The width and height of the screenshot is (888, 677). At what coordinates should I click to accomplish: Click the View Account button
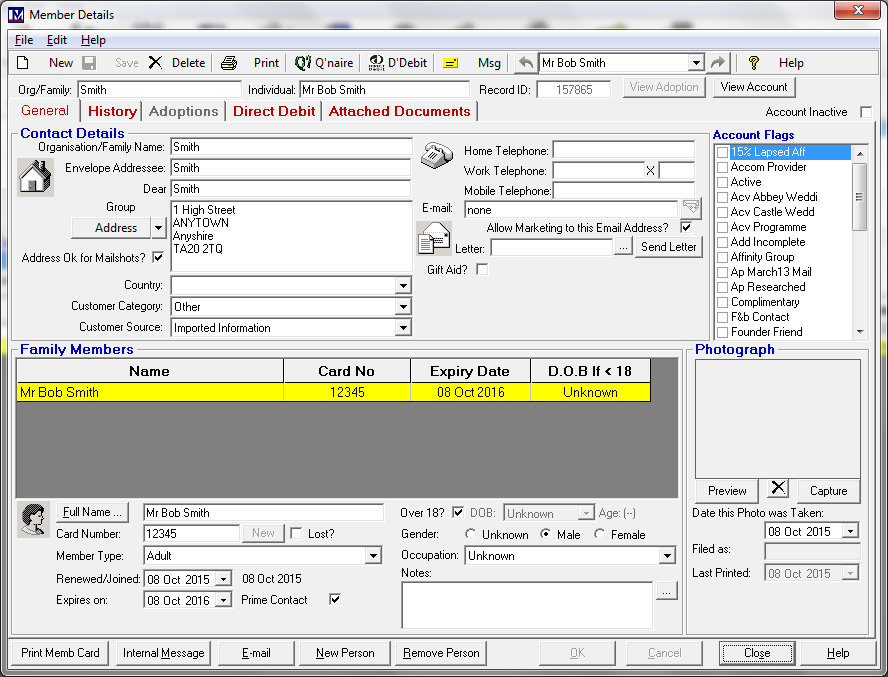point(754,88)
